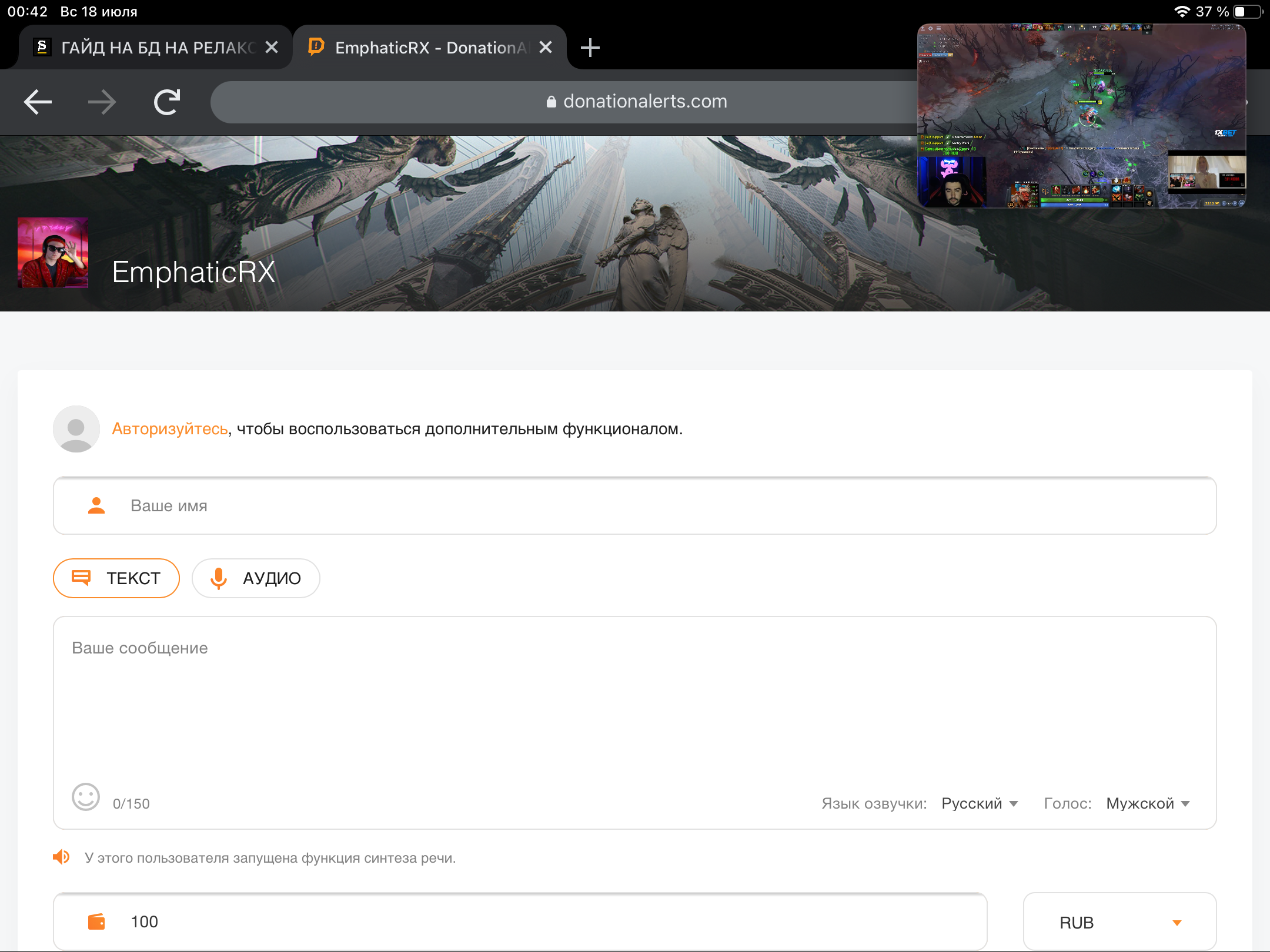1270x952 pixels.
Task: Select the ТЕКСТ message mode
Action: (116, 578)
